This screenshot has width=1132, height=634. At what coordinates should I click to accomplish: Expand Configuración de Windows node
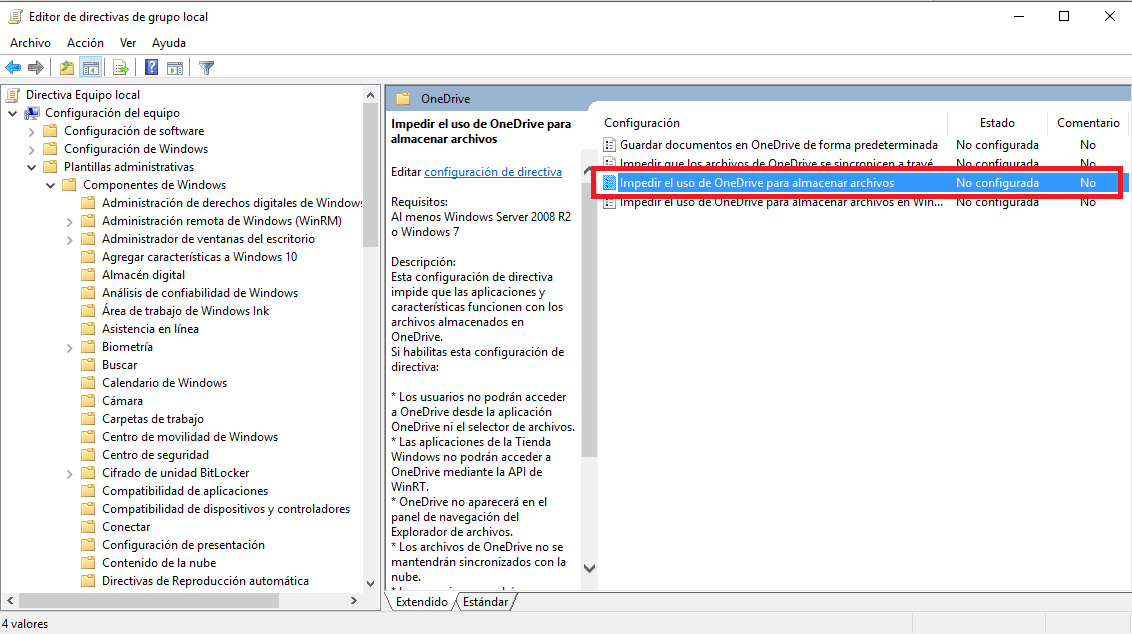coord(31,149)
